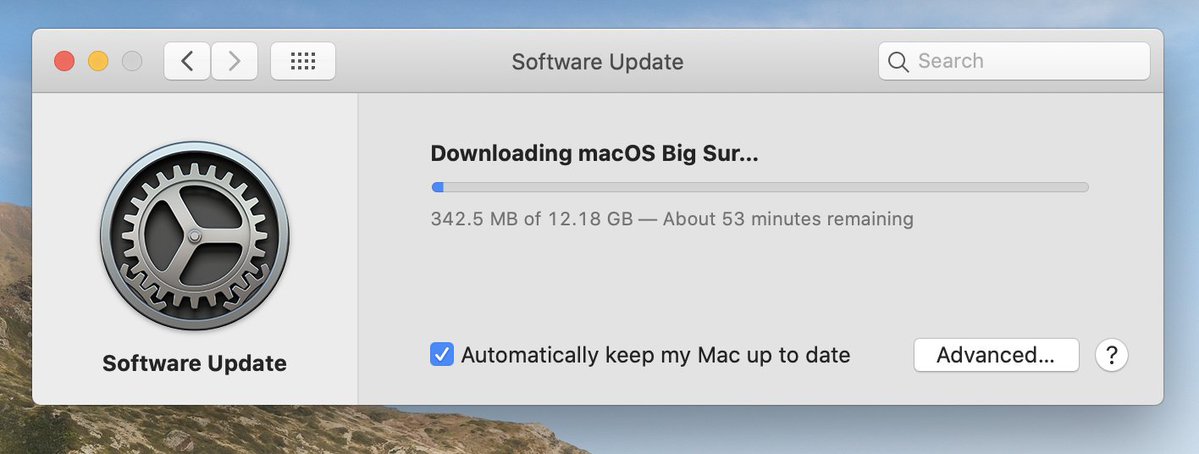The width and height of the screenshot is (1199, 454).
Task: Open the Advanced... options
Action: (996, 355)
